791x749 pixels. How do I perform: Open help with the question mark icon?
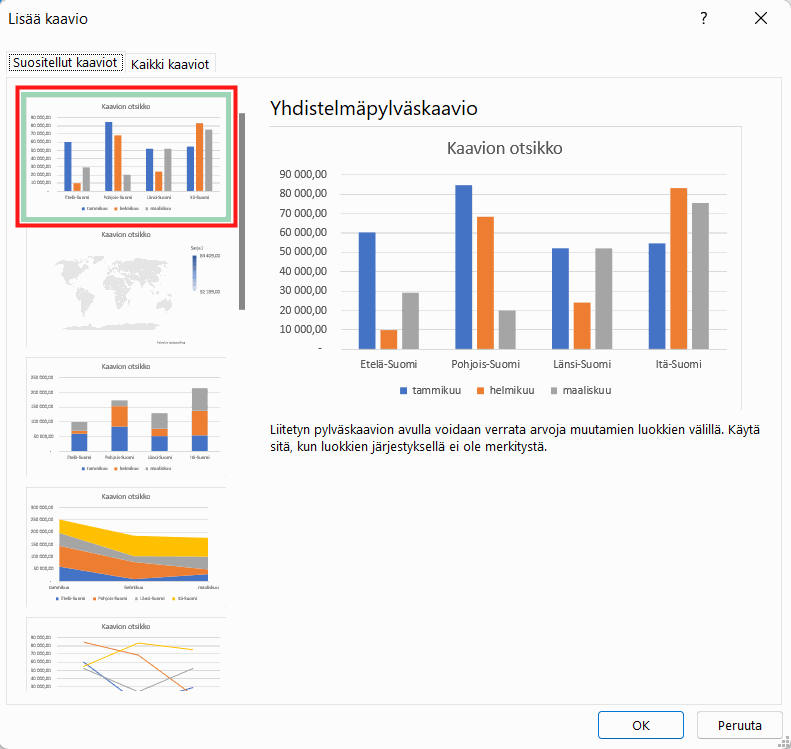pos(704,19)
